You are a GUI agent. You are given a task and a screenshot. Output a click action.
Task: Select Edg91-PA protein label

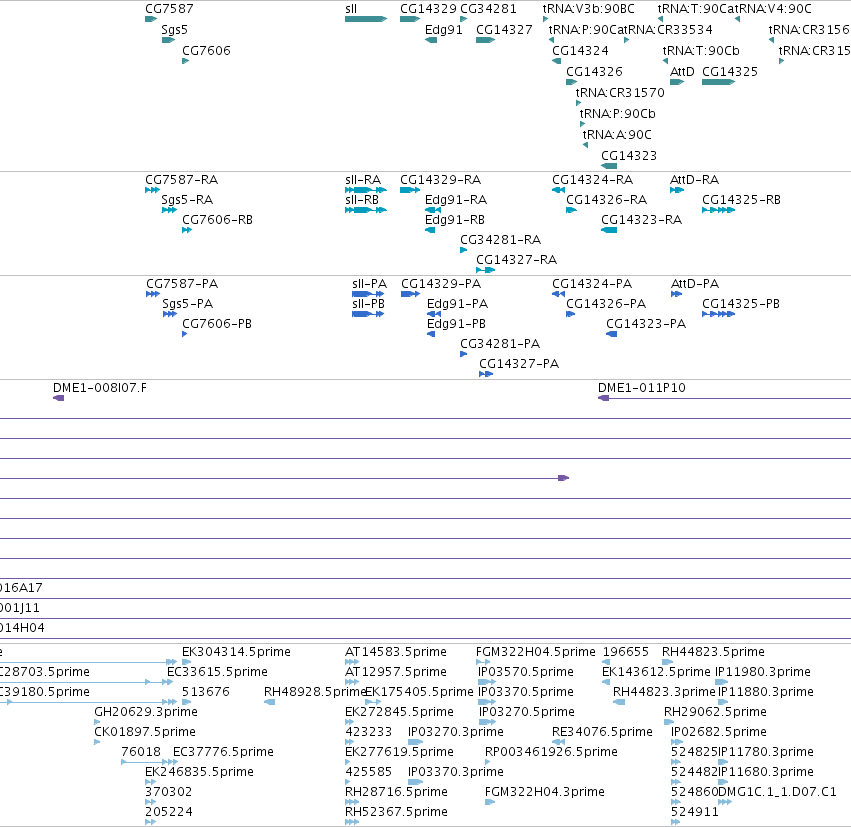(458, 304)
